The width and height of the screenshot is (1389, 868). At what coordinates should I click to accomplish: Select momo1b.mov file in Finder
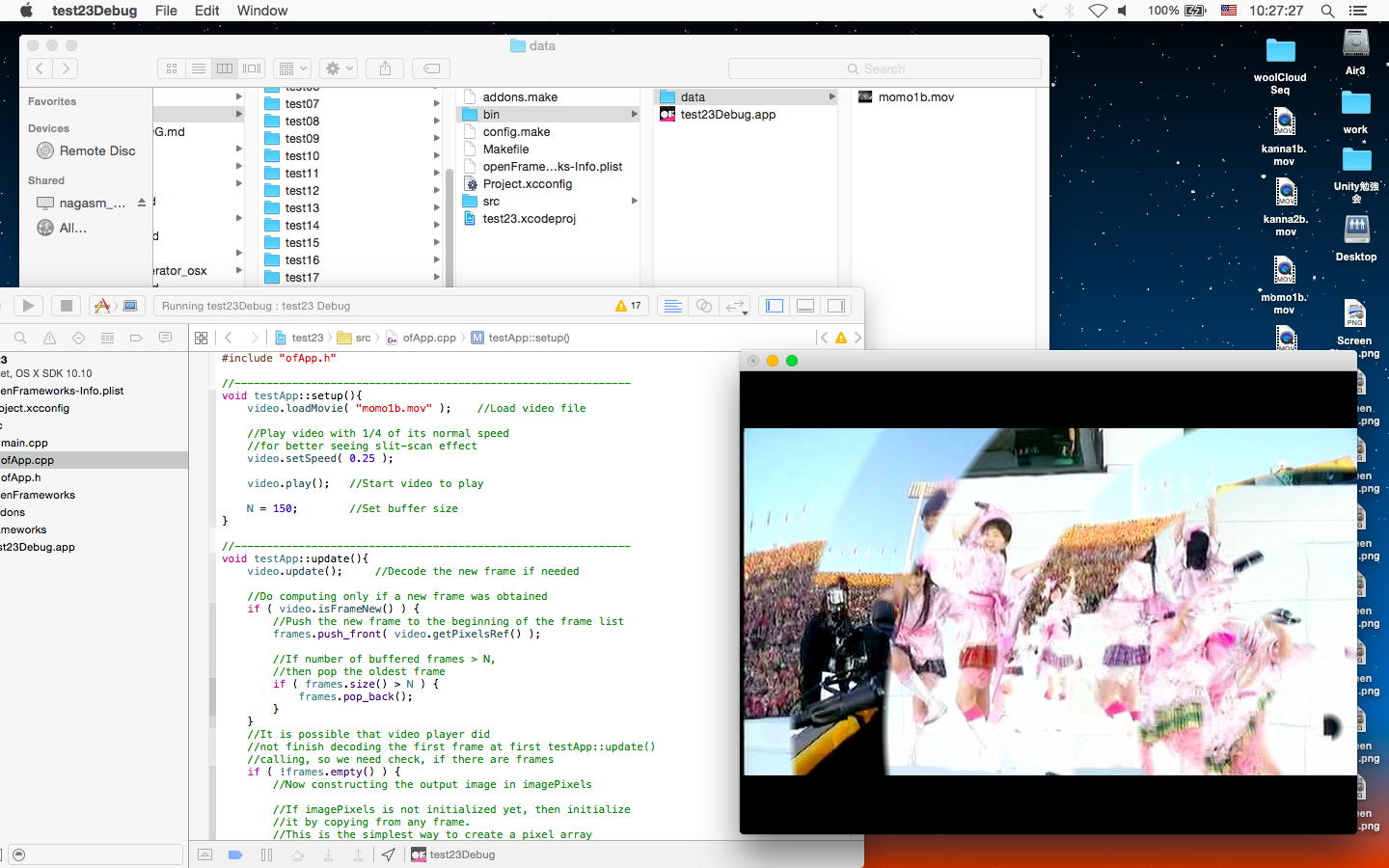(915, 97)
